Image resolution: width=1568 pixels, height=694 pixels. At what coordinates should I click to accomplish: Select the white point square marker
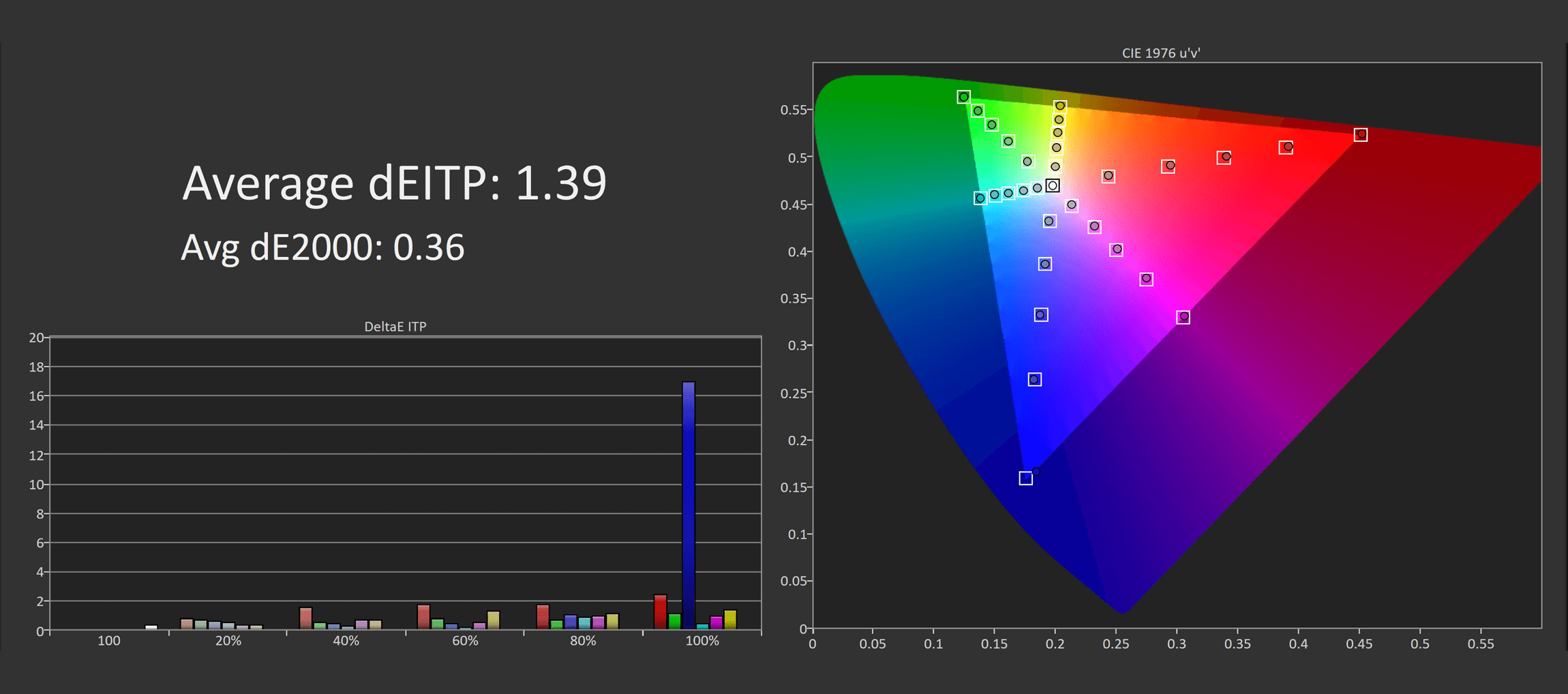point(1053,185)
